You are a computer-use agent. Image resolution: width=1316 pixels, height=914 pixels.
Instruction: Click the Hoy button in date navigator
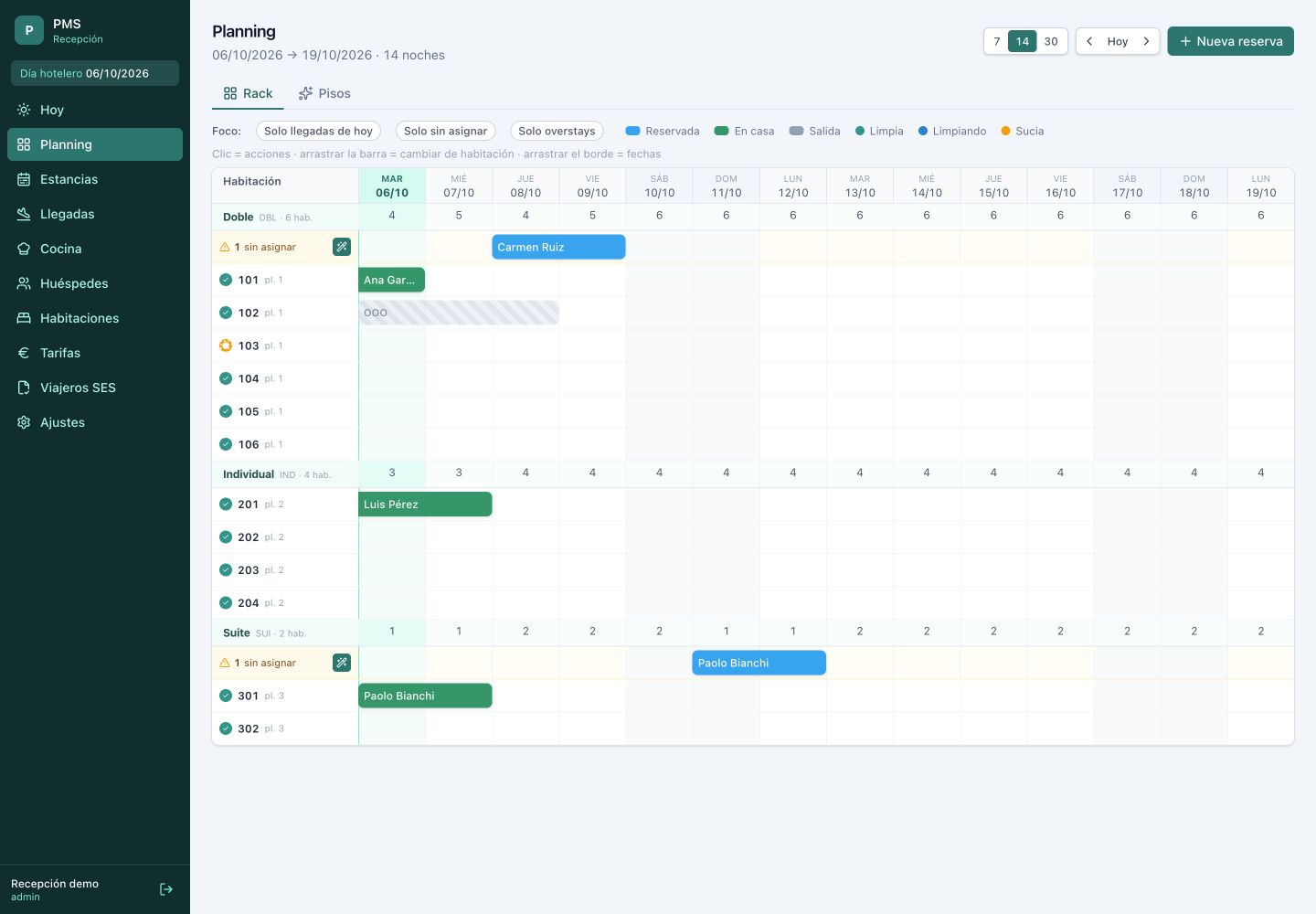(x=1118, y=41)
